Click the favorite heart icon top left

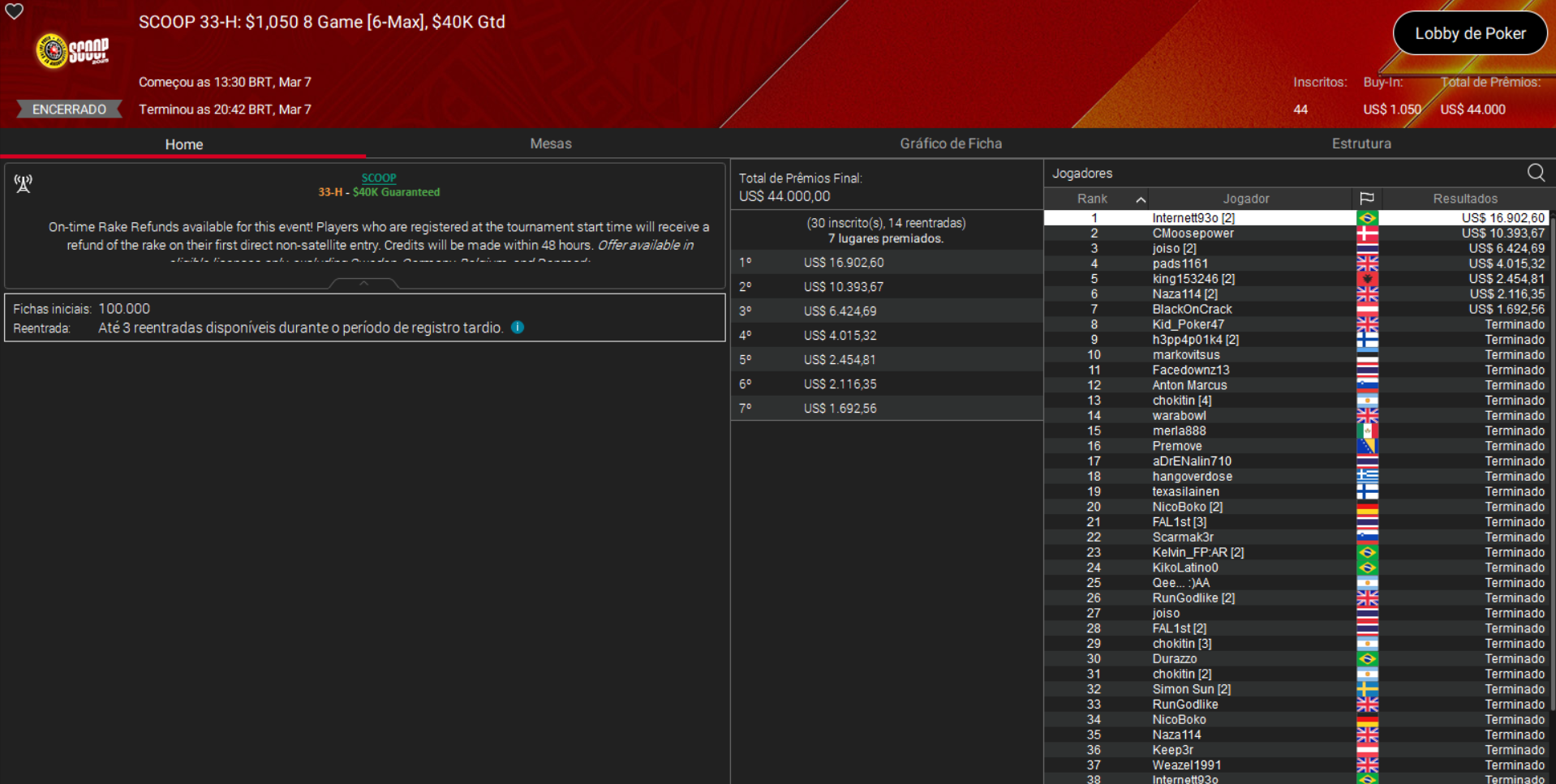(x=14, y=13)
